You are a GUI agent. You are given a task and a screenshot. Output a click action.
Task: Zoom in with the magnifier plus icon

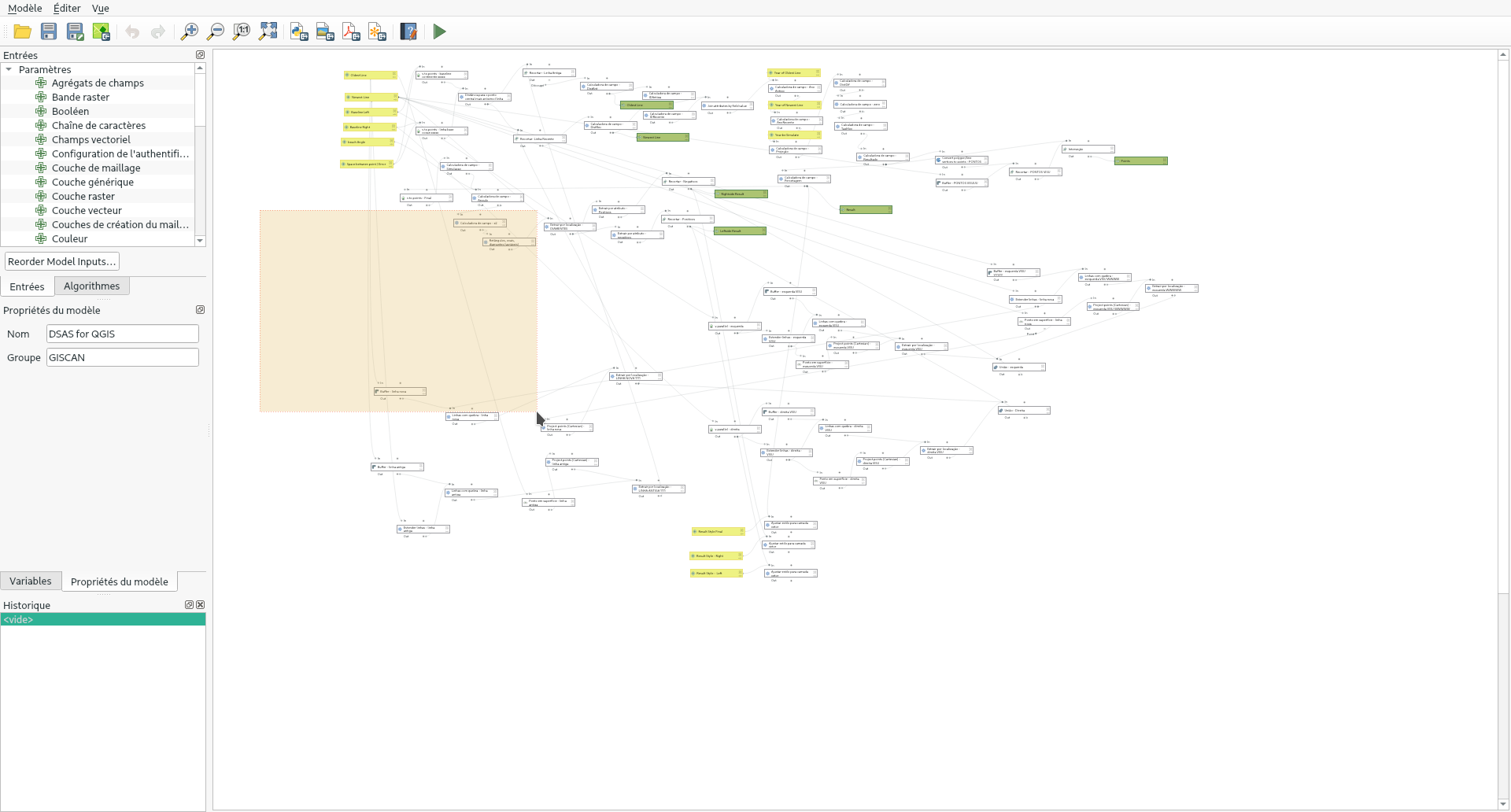[190, 31]
